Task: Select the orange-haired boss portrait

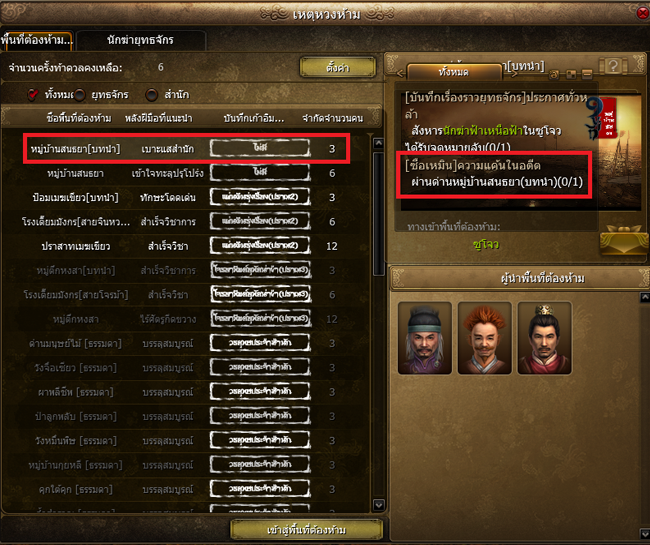Action: coord(485,338)
